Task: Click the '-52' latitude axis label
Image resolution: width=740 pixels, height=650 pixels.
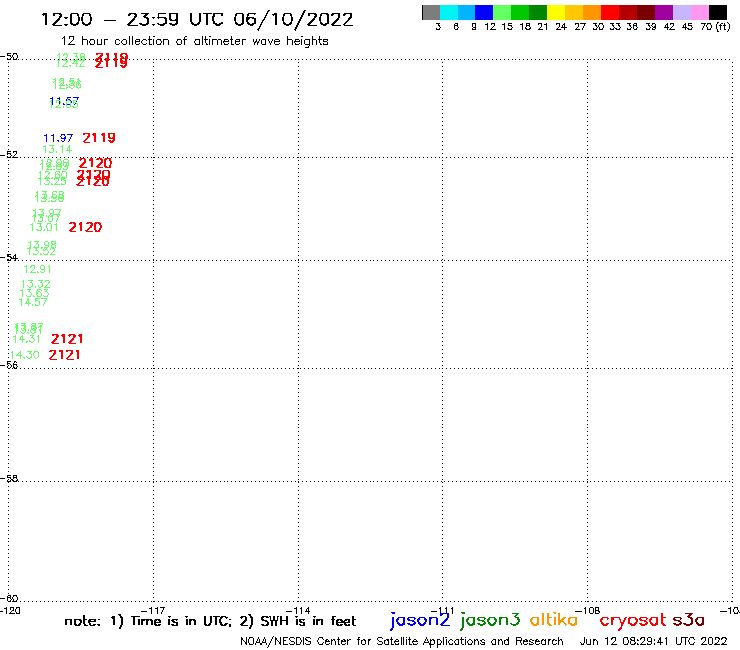Action: tap(9, 154)
